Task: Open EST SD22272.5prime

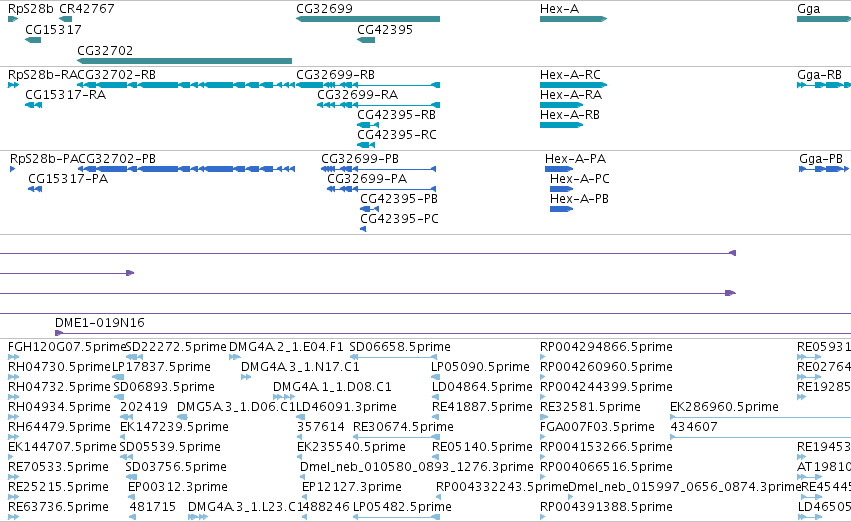Action: click(x=176, y=347)
